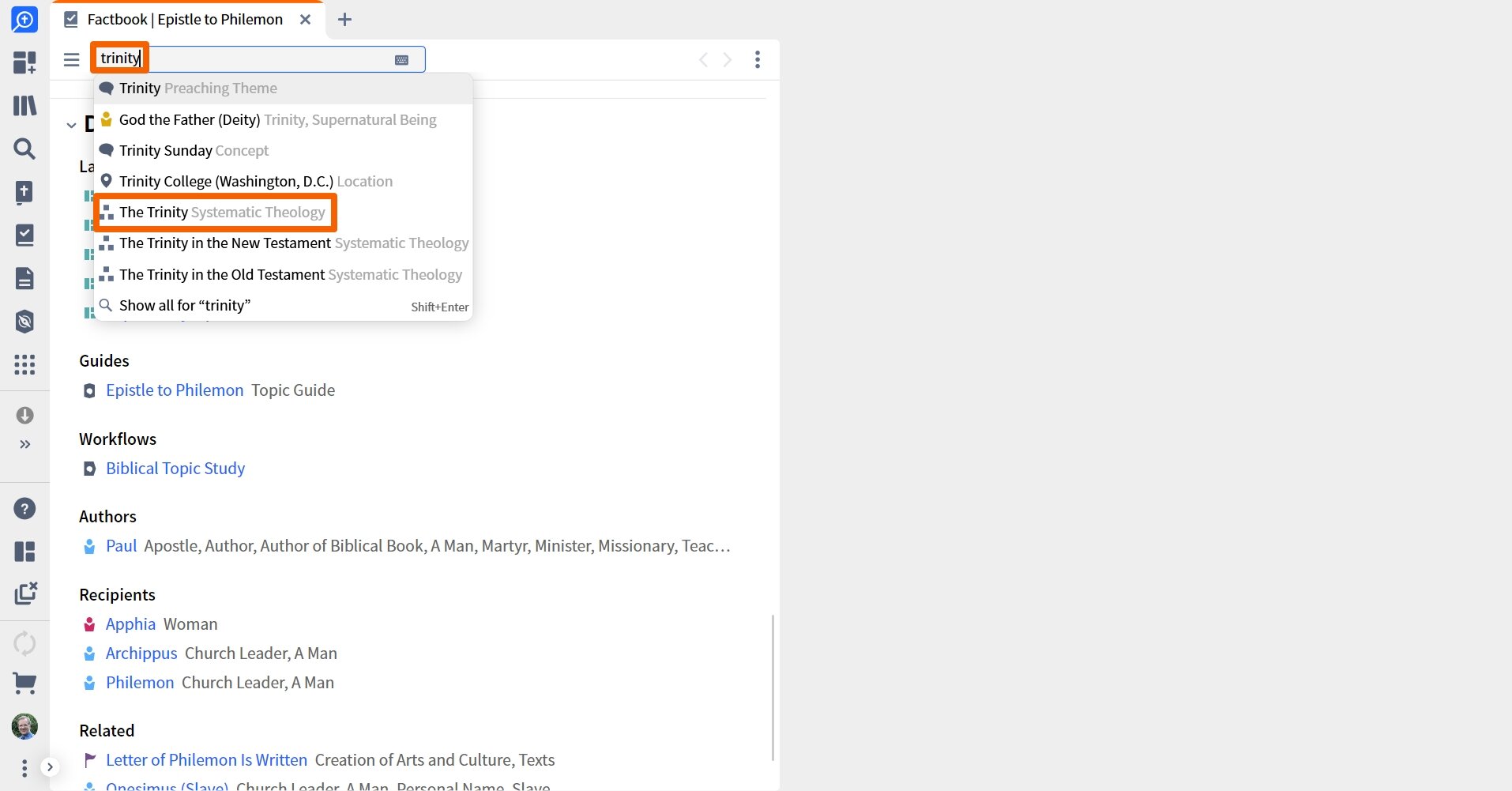Switch to Factbook Epistle to Philemon tab

pos(185,20)
